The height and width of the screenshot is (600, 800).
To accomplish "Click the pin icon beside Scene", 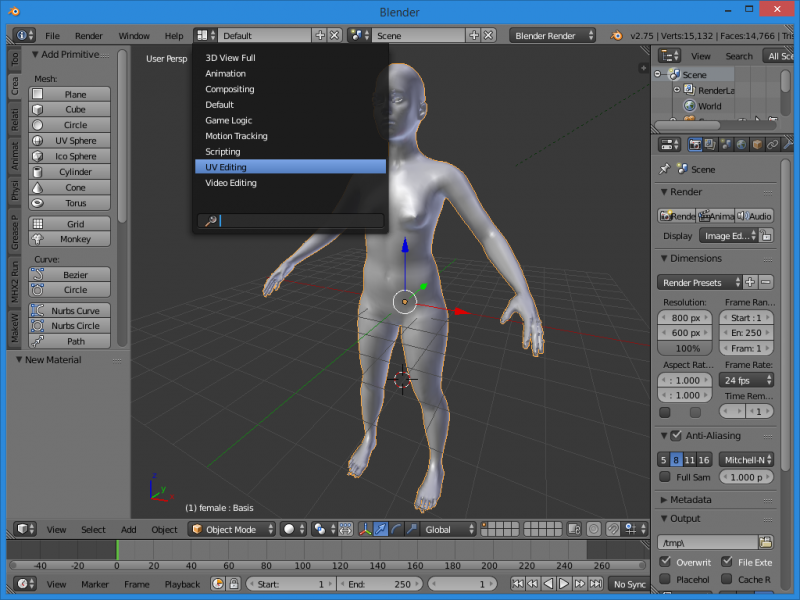I will pyautogui.click(x=665, y=169).
